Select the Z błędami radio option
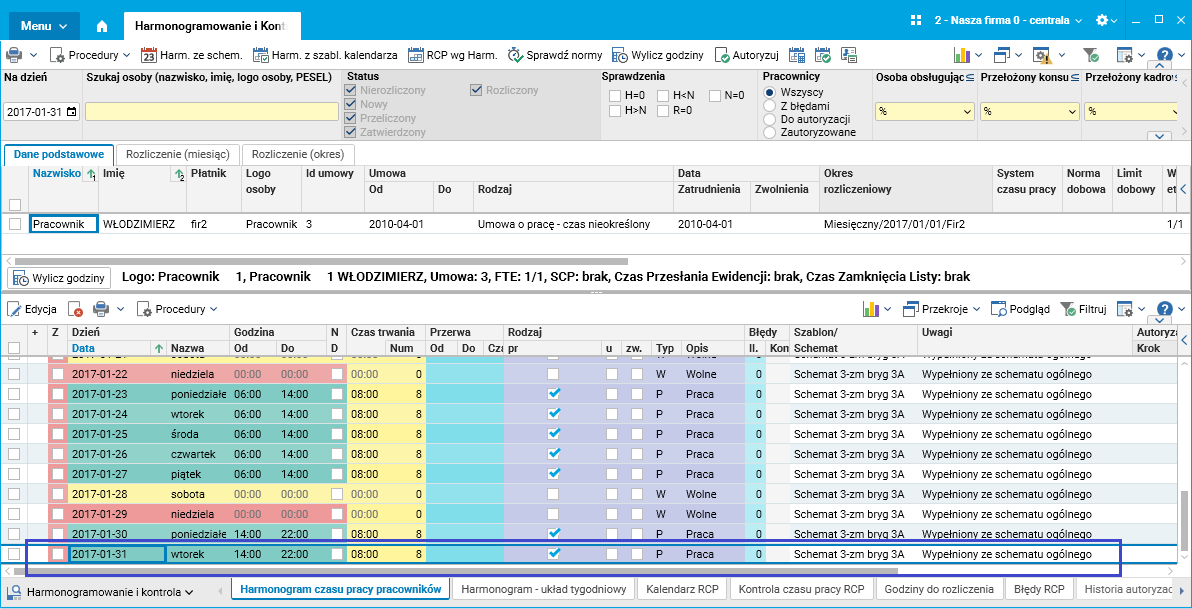 [x=769, y=105]
